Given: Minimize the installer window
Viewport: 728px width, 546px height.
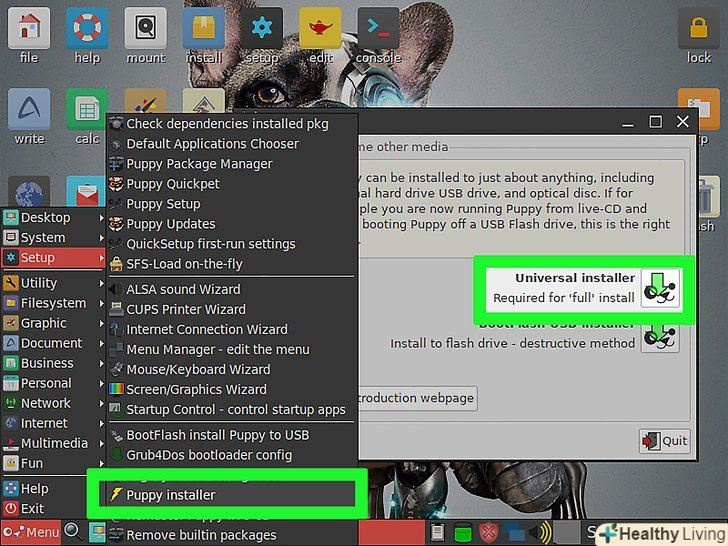Looking at the screenshot, I should click(628, 124).
